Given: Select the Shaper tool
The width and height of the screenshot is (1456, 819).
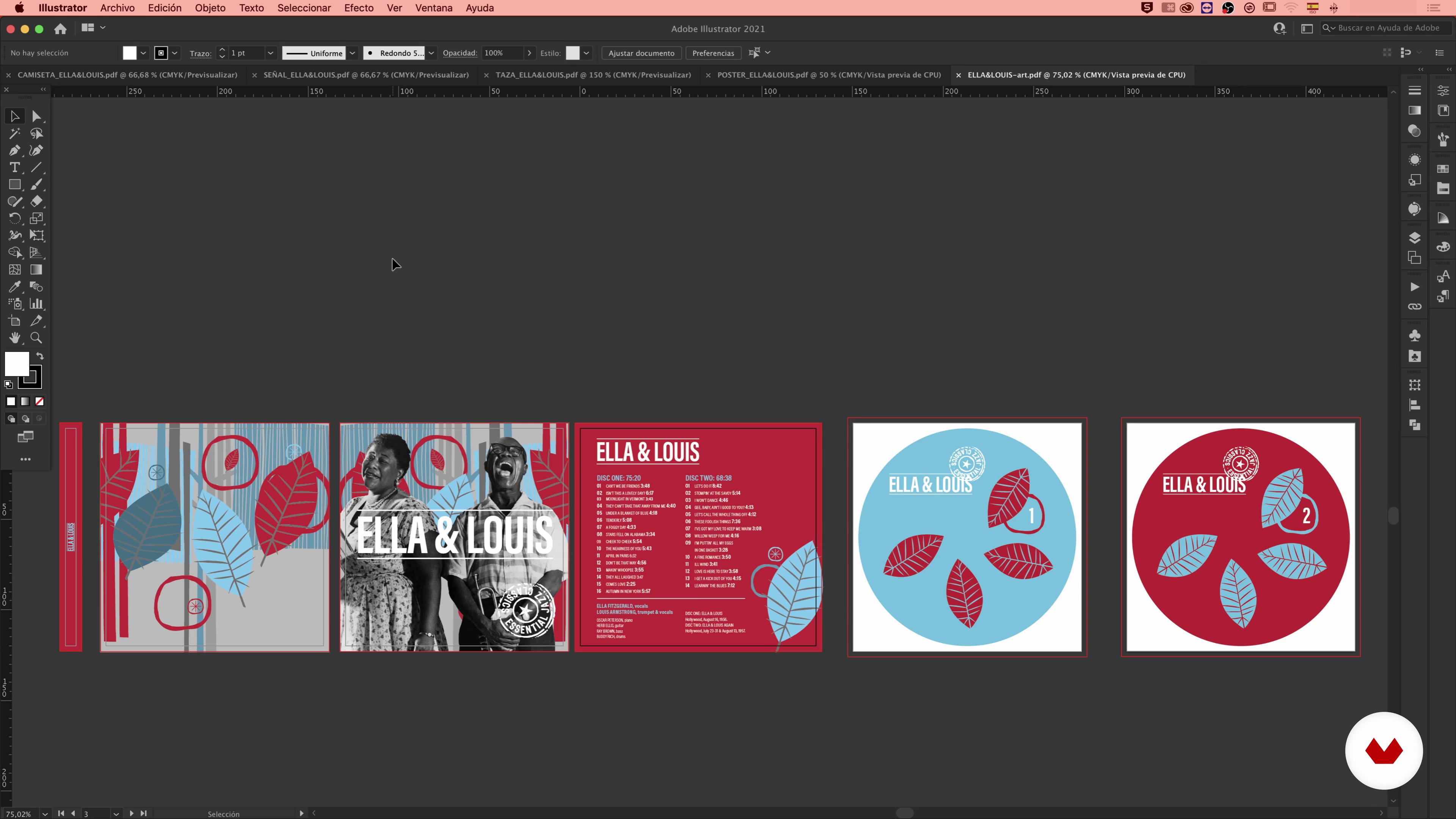Looking at the screenshot, I should coord(15,201).
